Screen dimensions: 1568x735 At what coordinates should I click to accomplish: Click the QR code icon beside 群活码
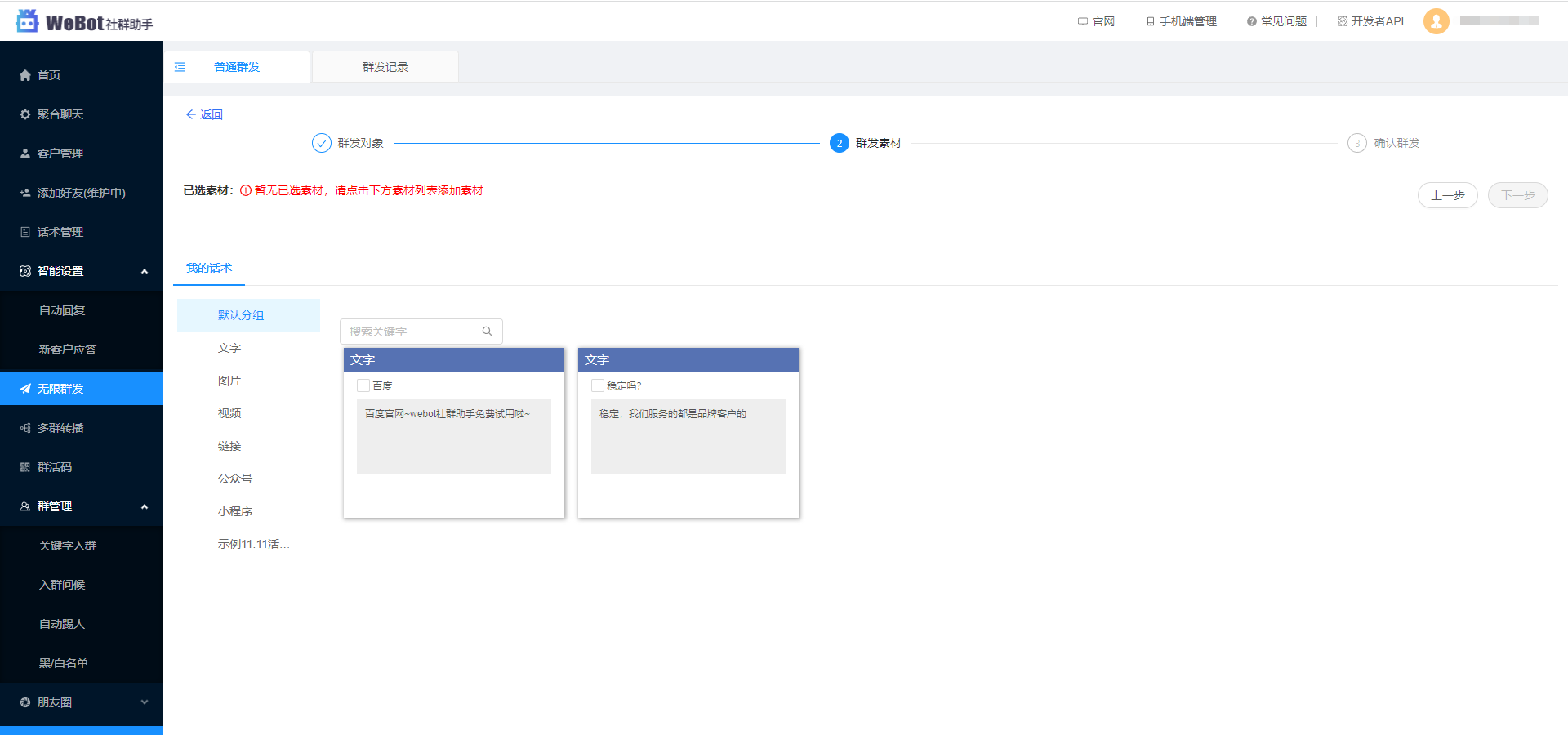25,467
